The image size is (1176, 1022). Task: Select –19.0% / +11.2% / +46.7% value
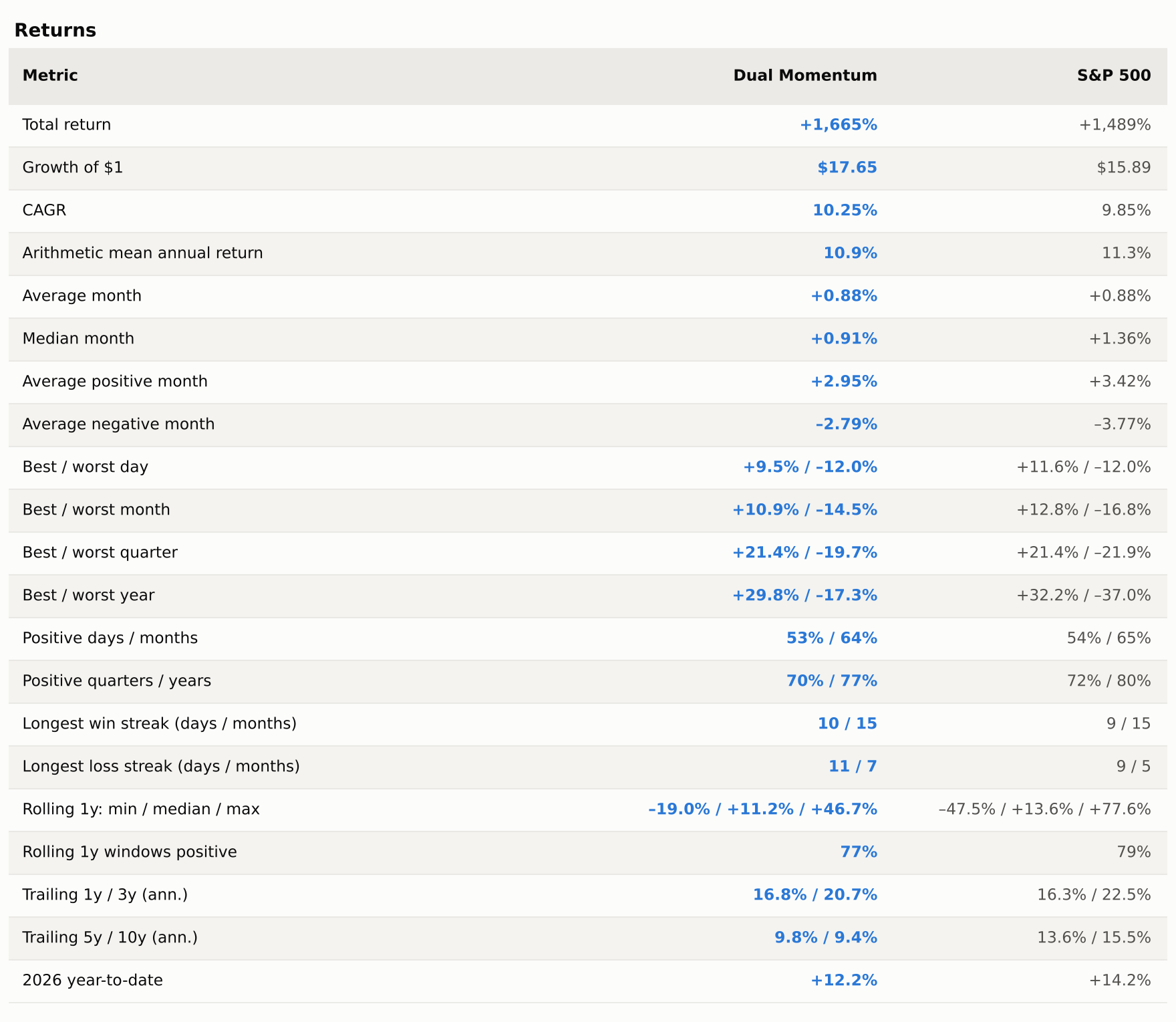point(762,809)
